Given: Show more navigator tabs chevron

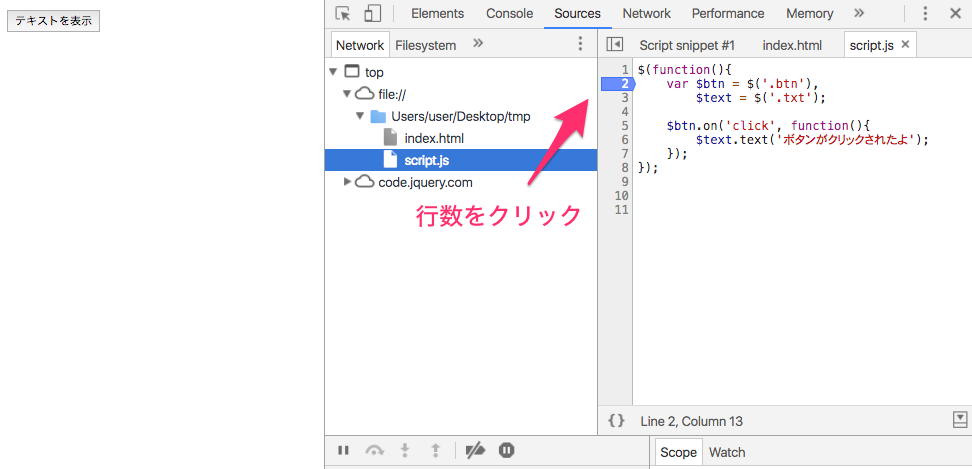Looking at the screenshot, I should 477,43.
